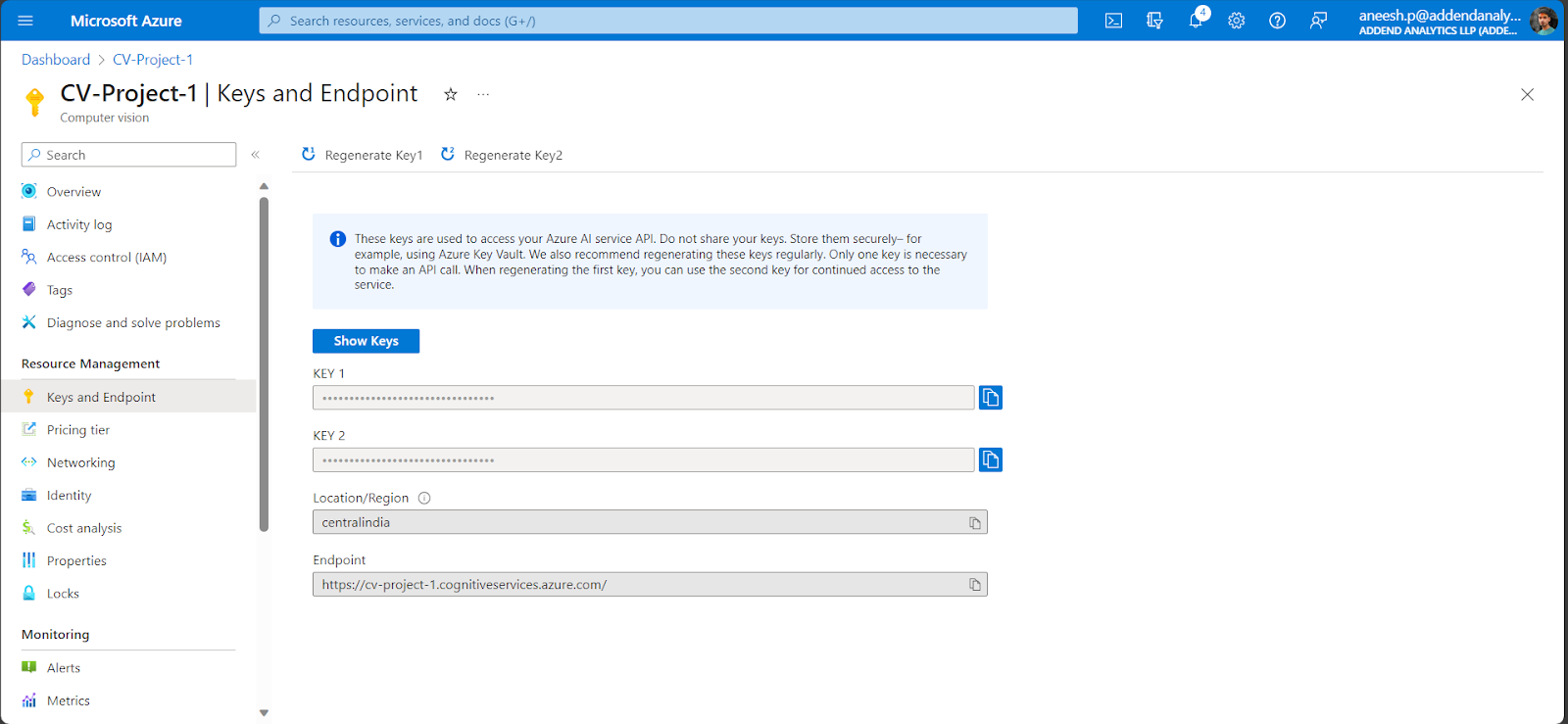
Task: Open the Help question mark icon
Action: pos(1277,21)
